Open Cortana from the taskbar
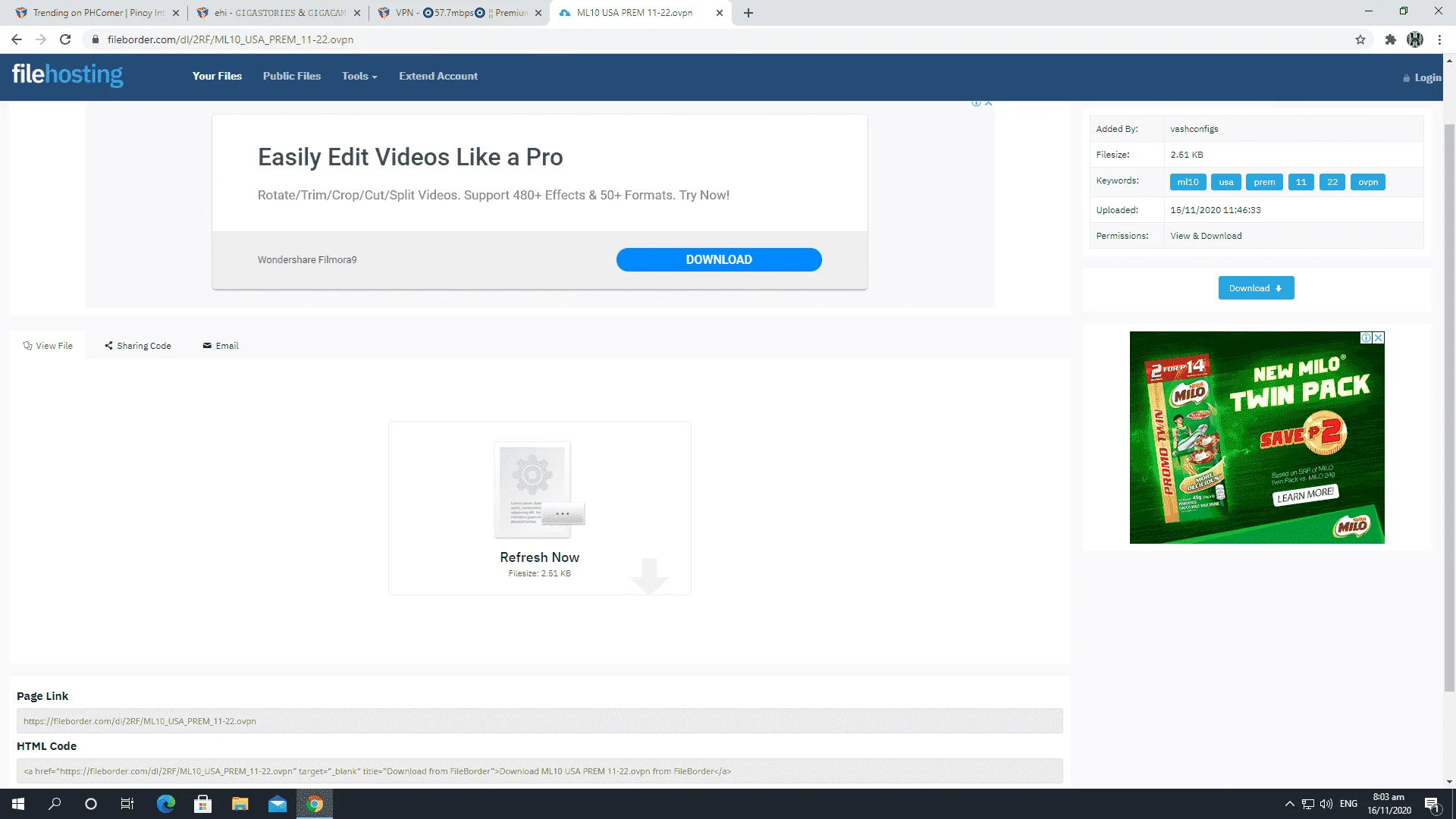Viewport: 1456px width, 819px height. (x=91, y=804)
